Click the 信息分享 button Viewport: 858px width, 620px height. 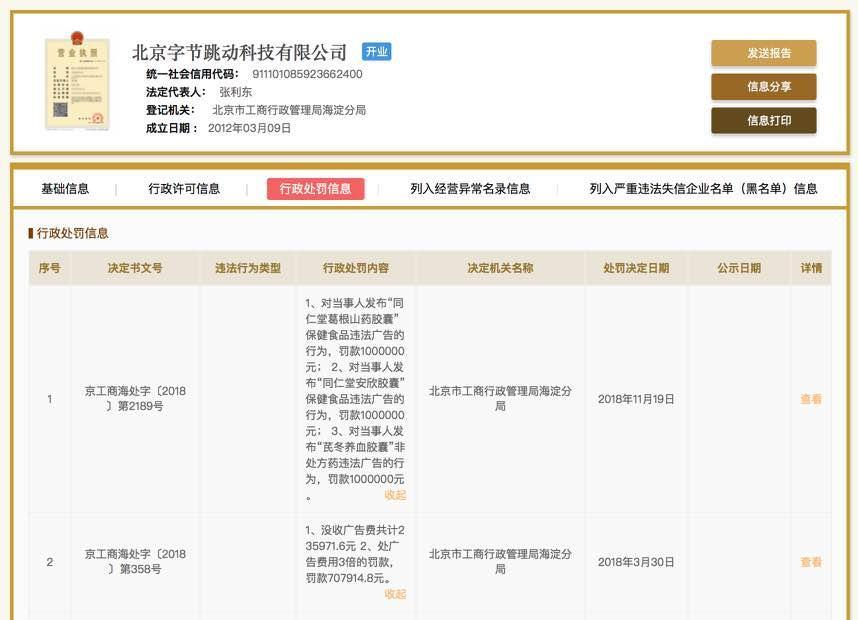(763, 87)
